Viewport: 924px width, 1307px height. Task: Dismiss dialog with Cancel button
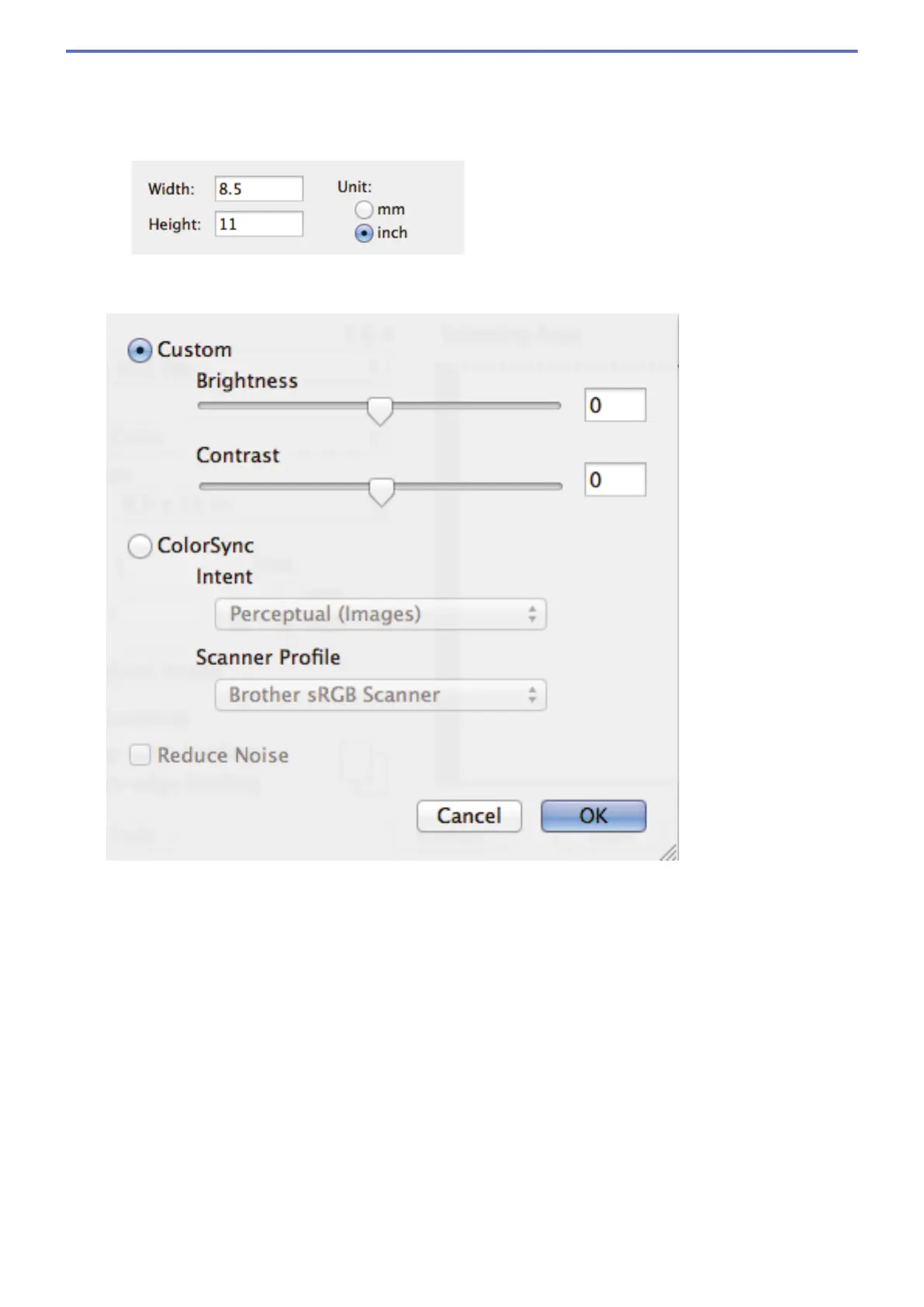pyautogui.click(x=469, y=816)
